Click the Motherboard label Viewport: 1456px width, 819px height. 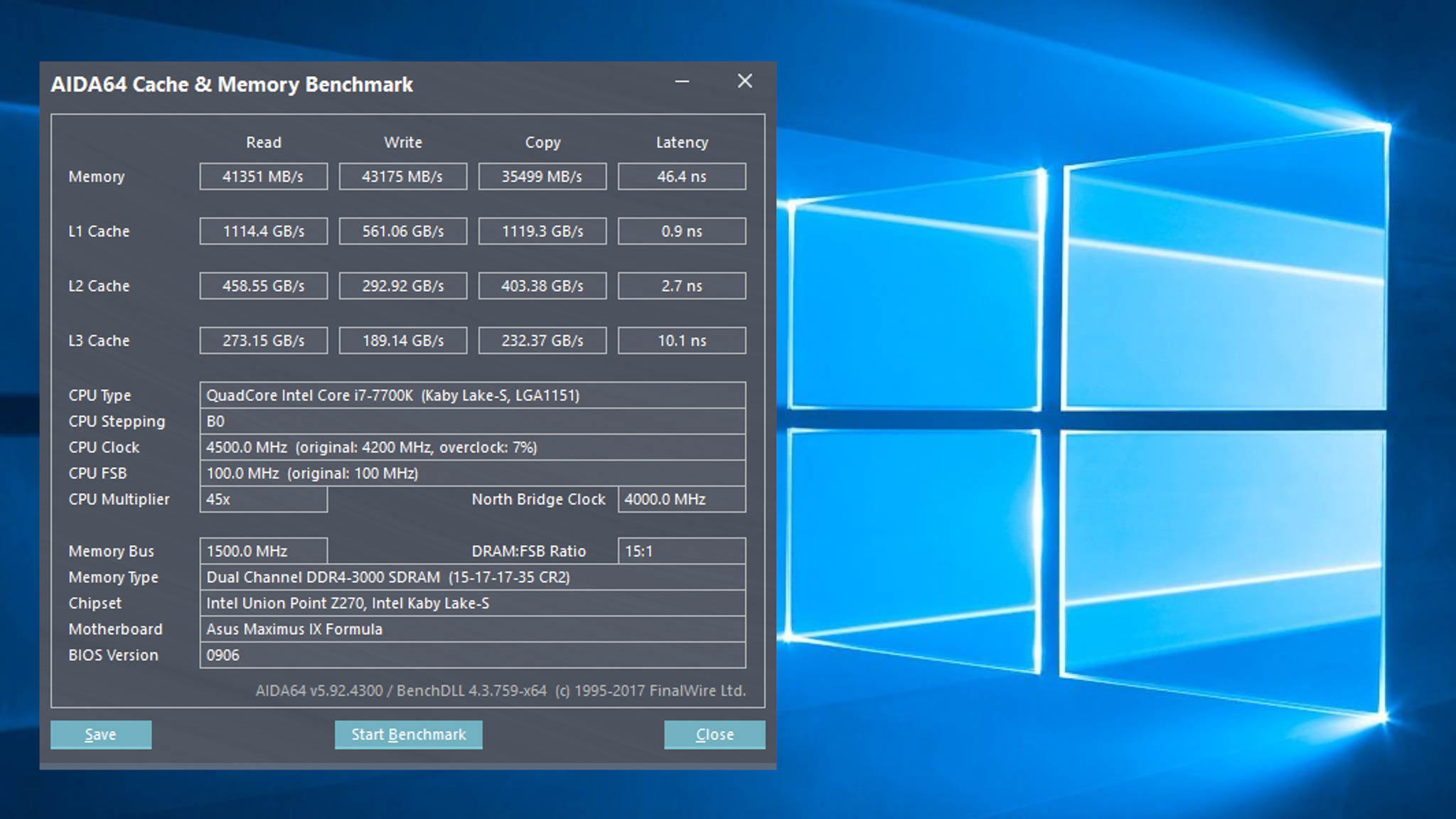click(115, 629)
